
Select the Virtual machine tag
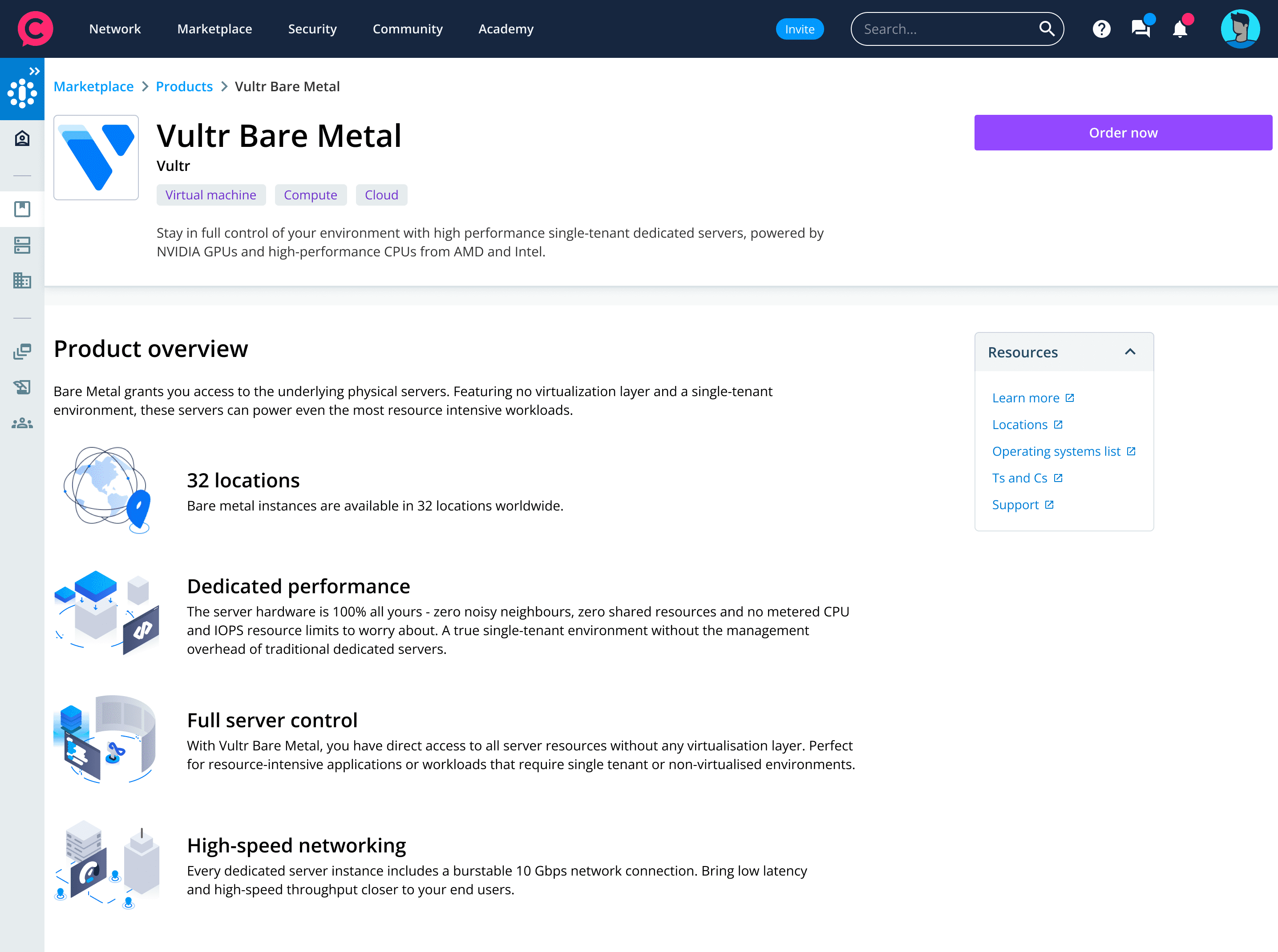click(x=210, y=195)
